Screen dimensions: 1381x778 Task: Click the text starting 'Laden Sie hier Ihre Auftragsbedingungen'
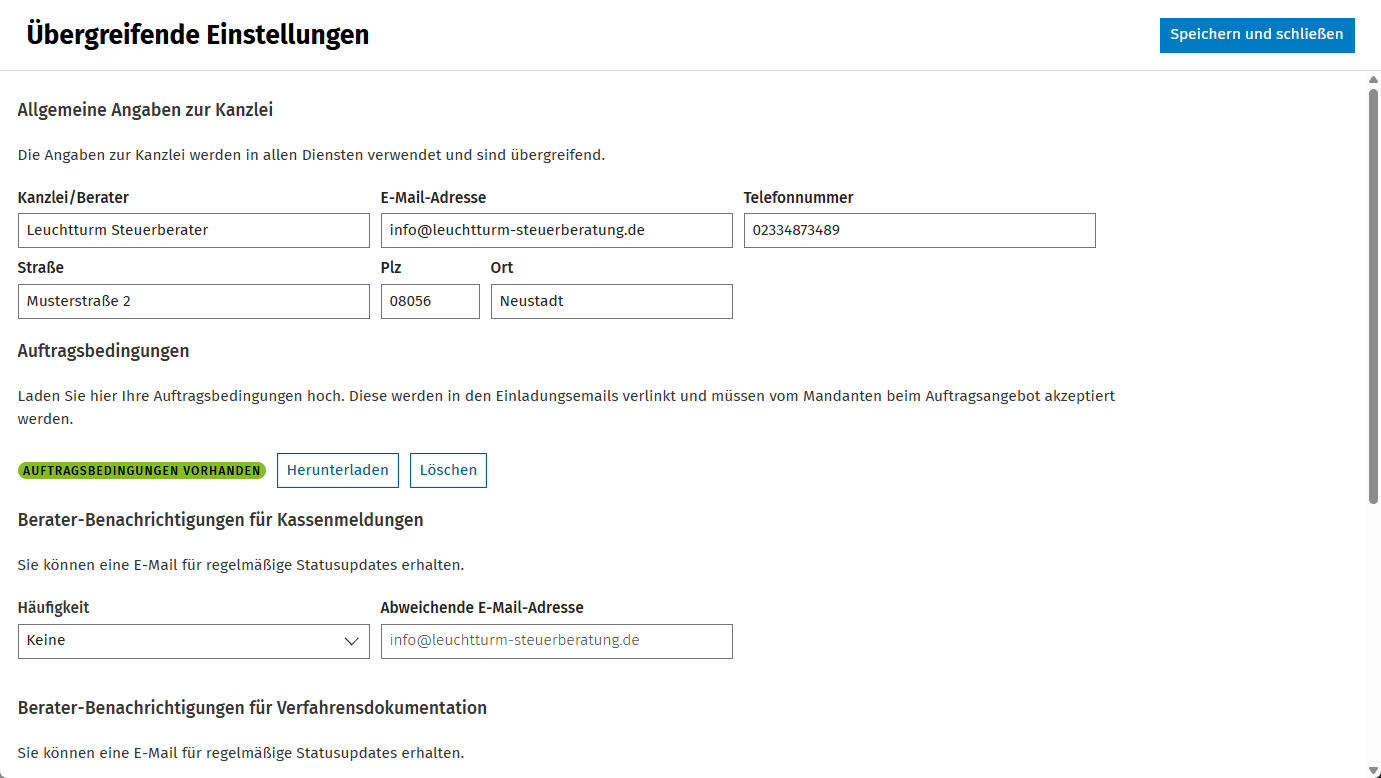(566, 407)
